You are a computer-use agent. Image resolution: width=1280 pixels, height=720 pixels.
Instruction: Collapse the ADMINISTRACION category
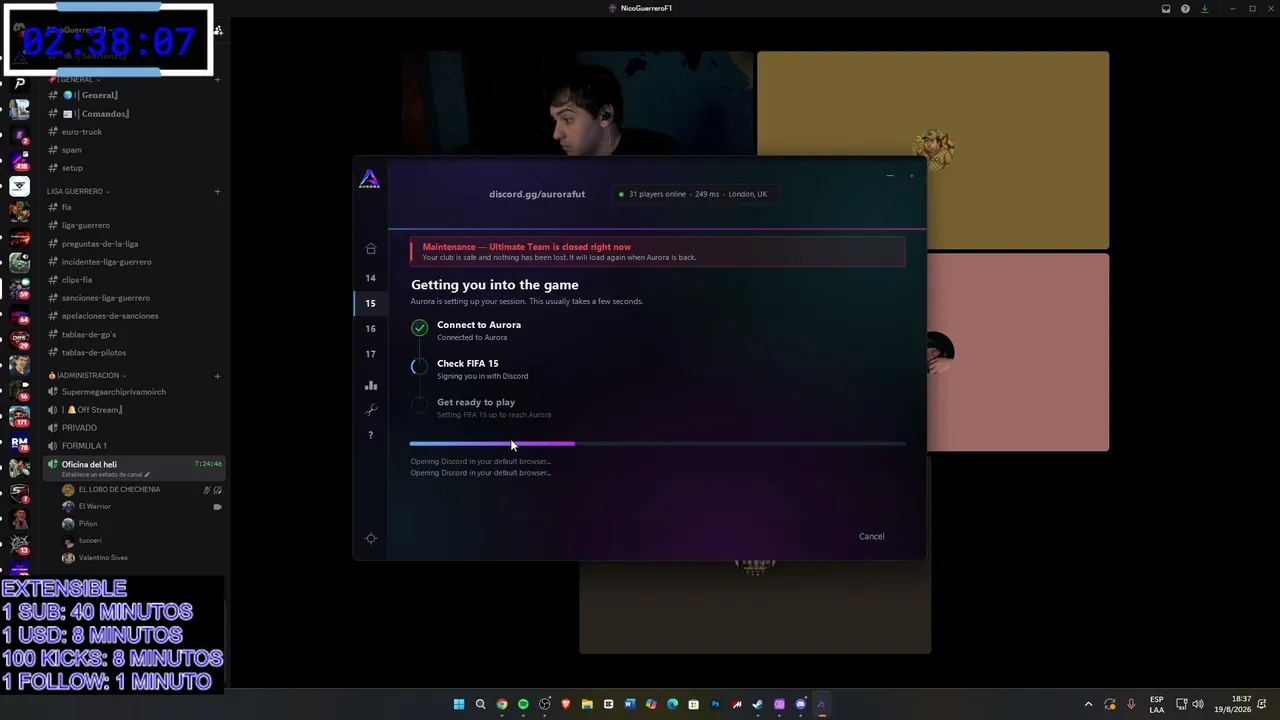click(x=87, y=375)
